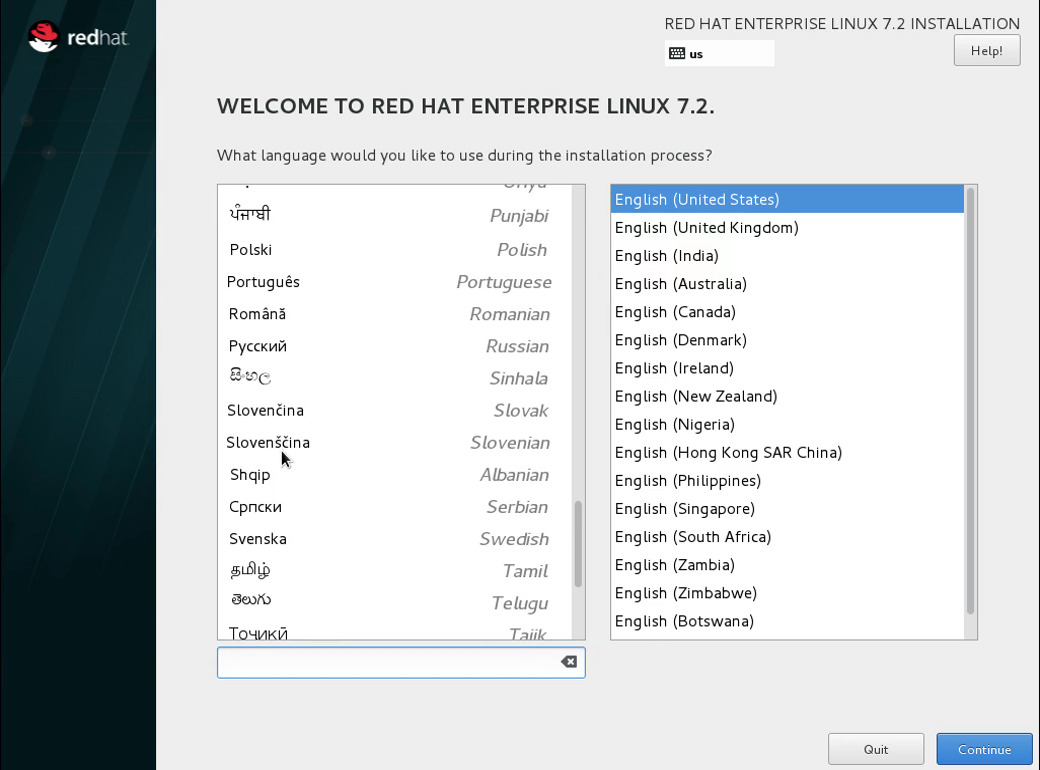Select Tajik language row
The width and height of the screenshot is (1040, 770).
point(395,631)
